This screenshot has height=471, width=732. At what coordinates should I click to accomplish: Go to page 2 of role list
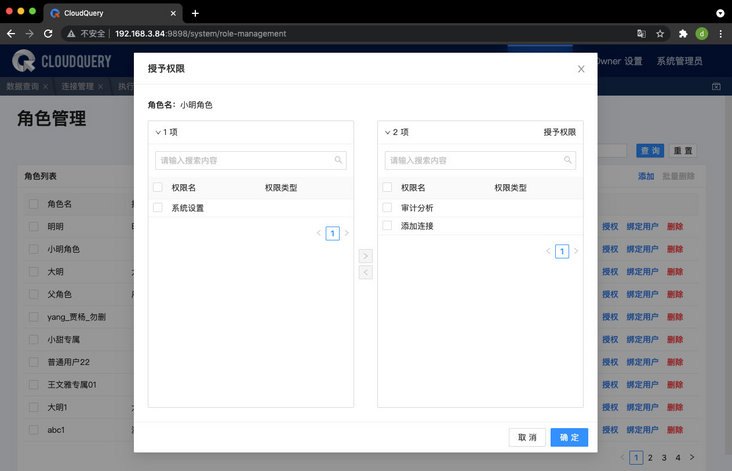650,457
